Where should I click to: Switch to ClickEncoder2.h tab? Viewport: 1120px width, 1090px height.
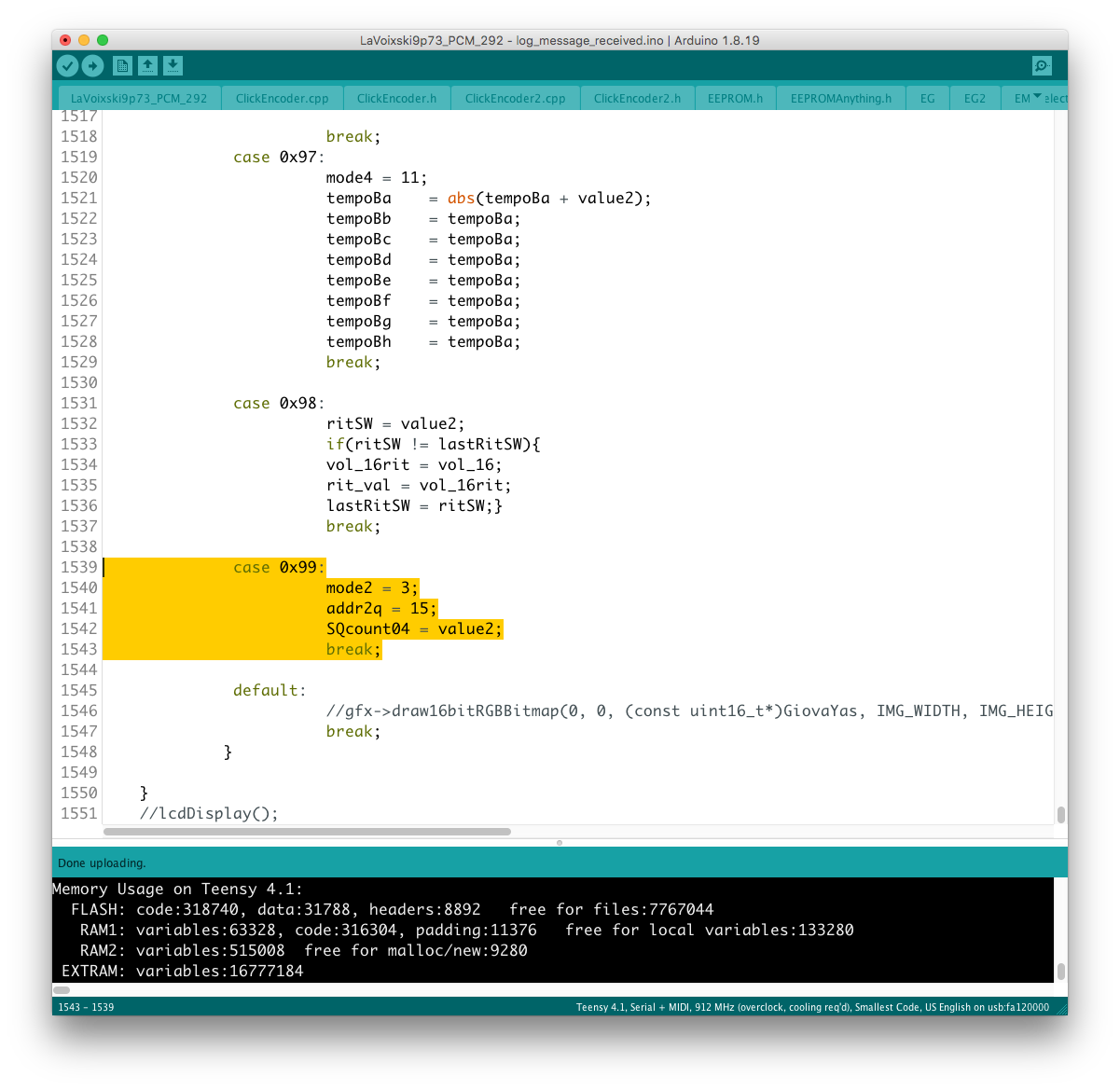[x=637, y=98]
